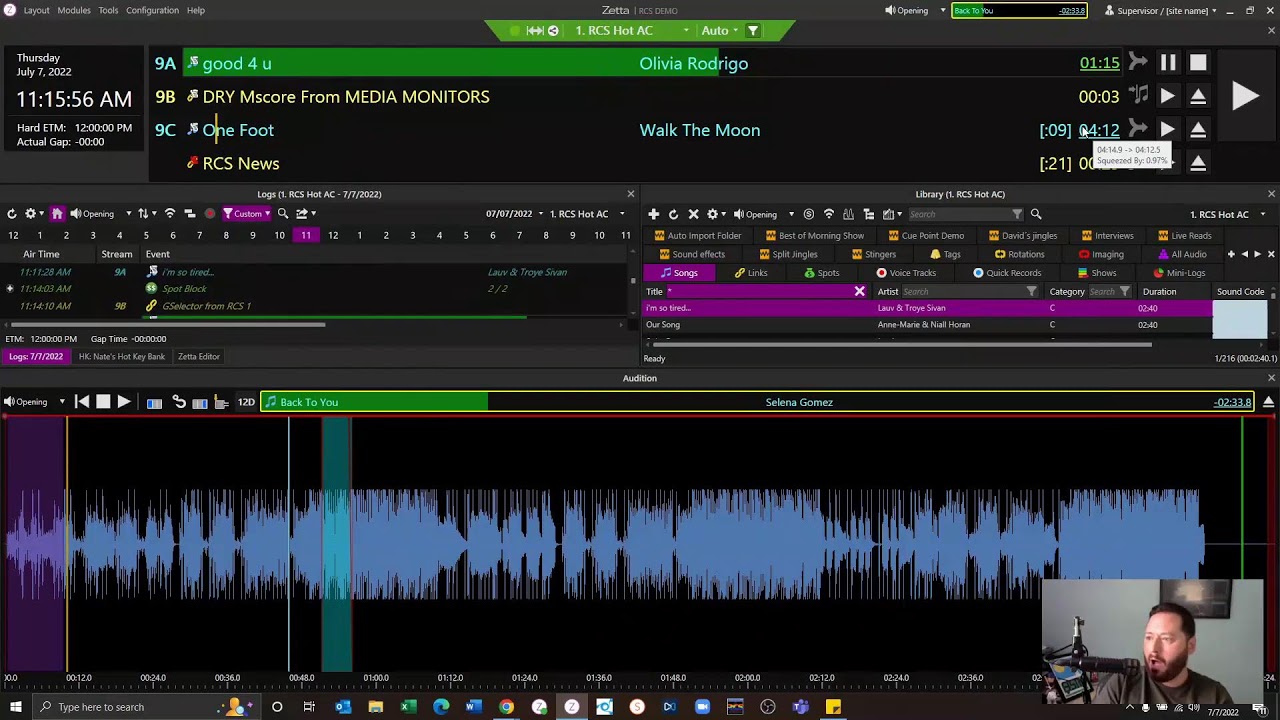1280x720 pixels.
Task: Eject the One Foot track in 9C
Action: pos(1198,130)
